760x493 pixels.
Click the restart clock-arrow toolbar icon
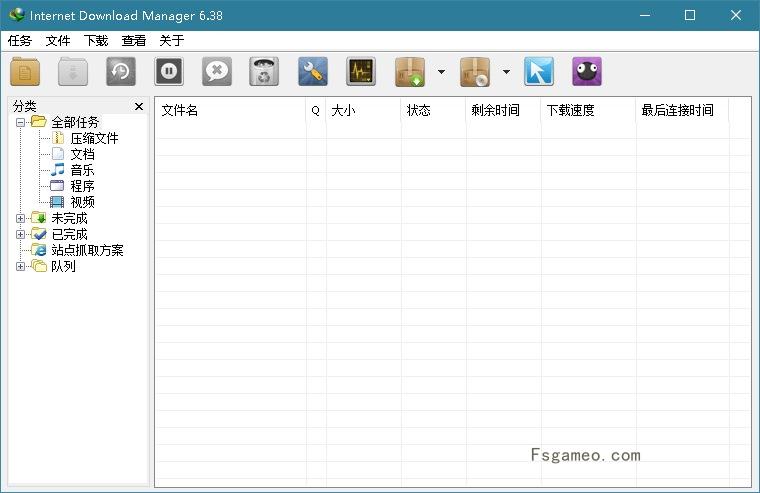(121, 72)
